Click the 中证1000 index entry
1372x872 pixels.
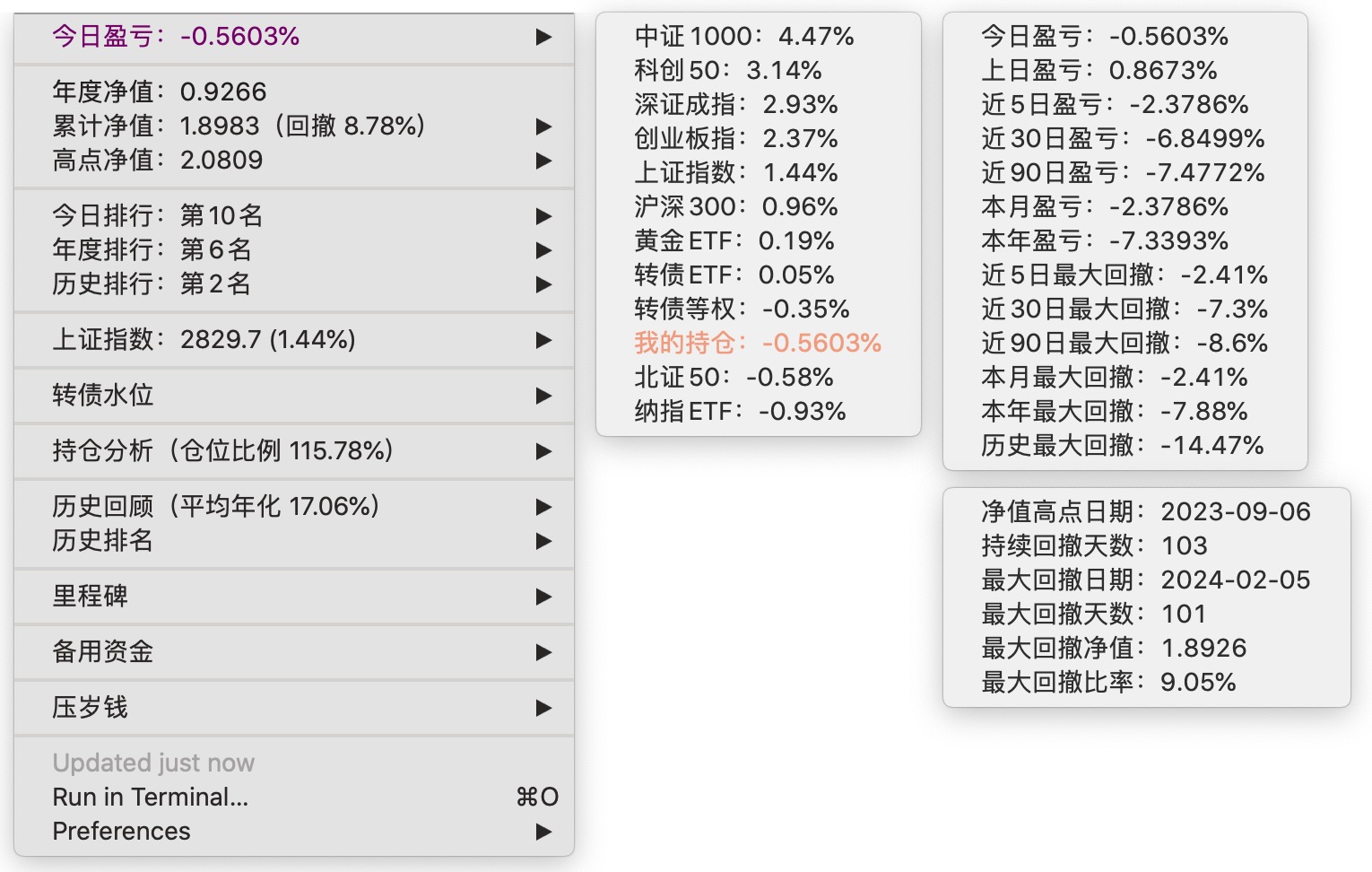(x=744, y=37)
